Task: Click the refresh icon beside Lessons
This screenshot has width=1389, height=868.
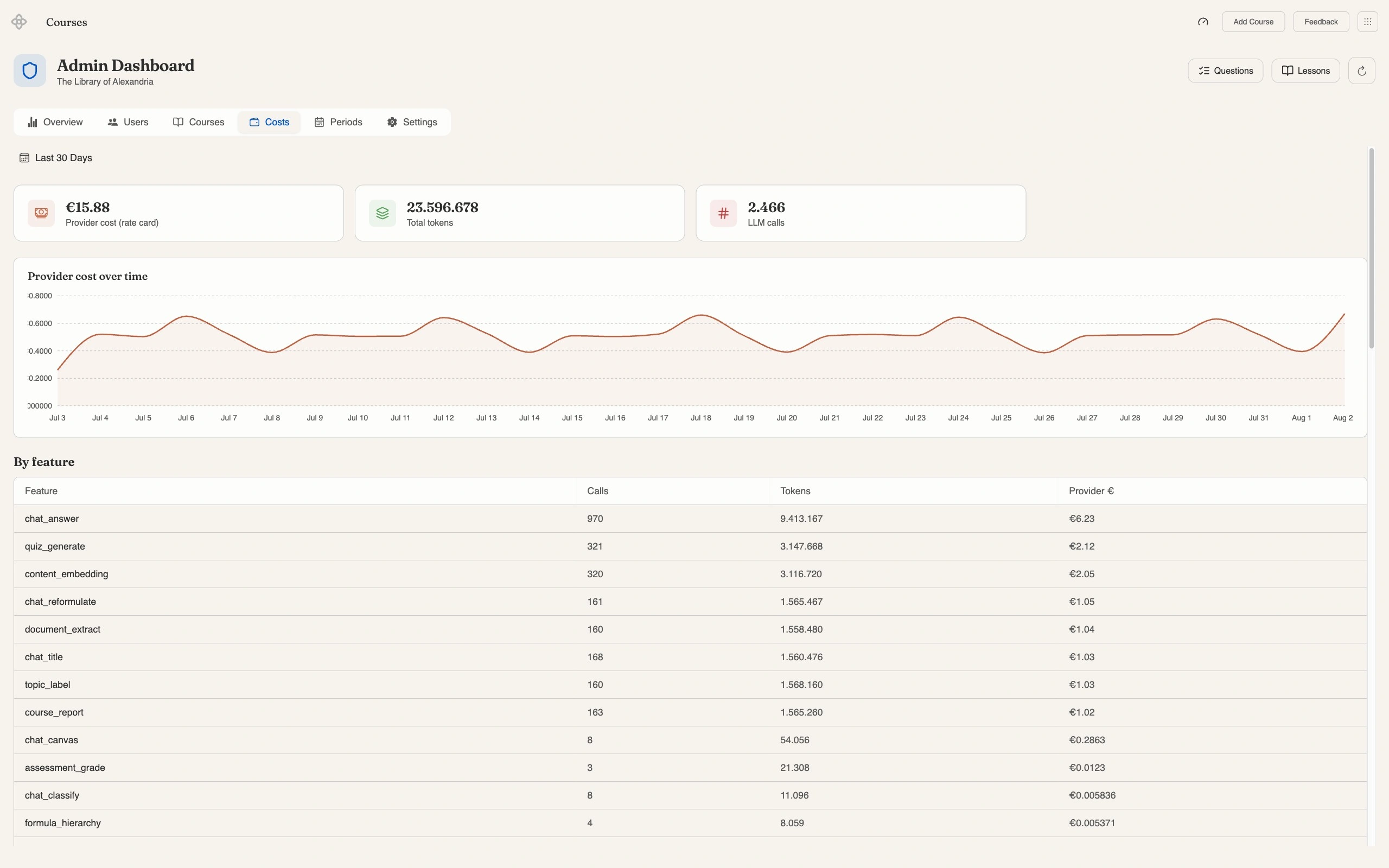Action: tap(1361, 71)
